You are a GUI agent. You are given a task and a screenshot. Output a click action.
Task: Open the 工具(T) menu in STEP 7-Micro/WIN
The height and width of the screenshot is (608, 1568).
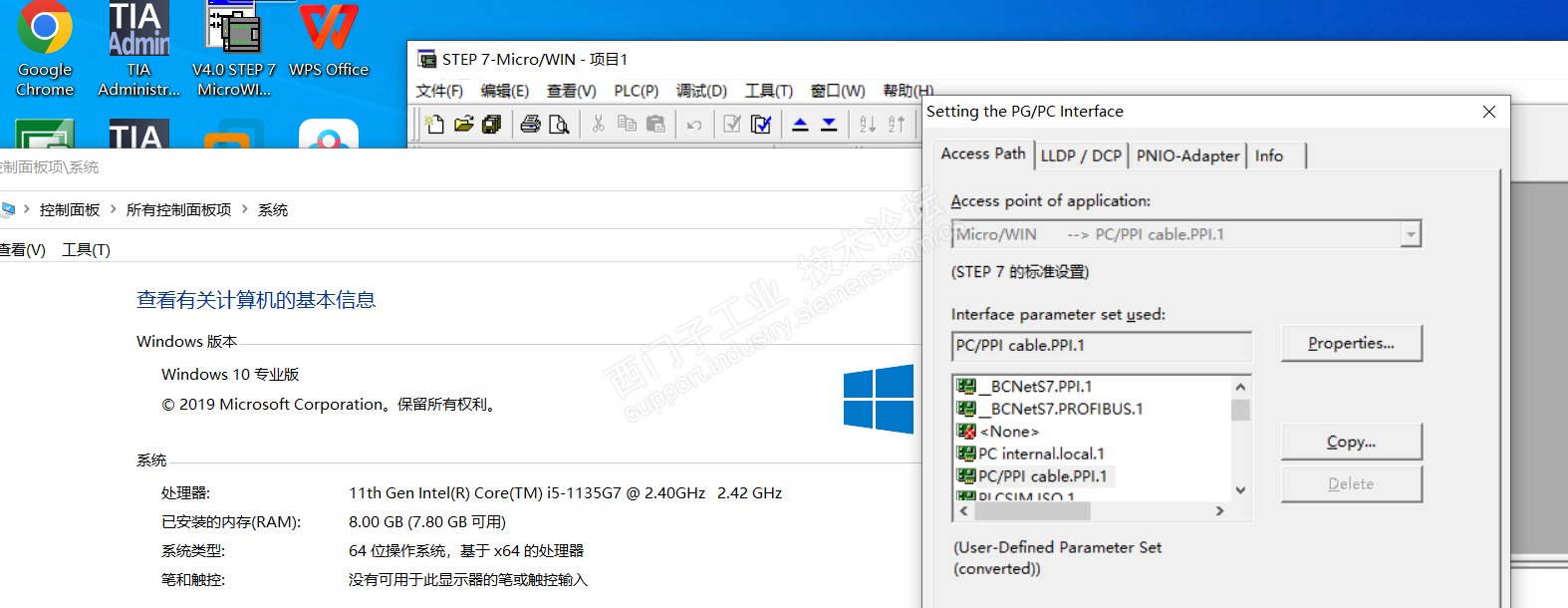tap(769, 91)
